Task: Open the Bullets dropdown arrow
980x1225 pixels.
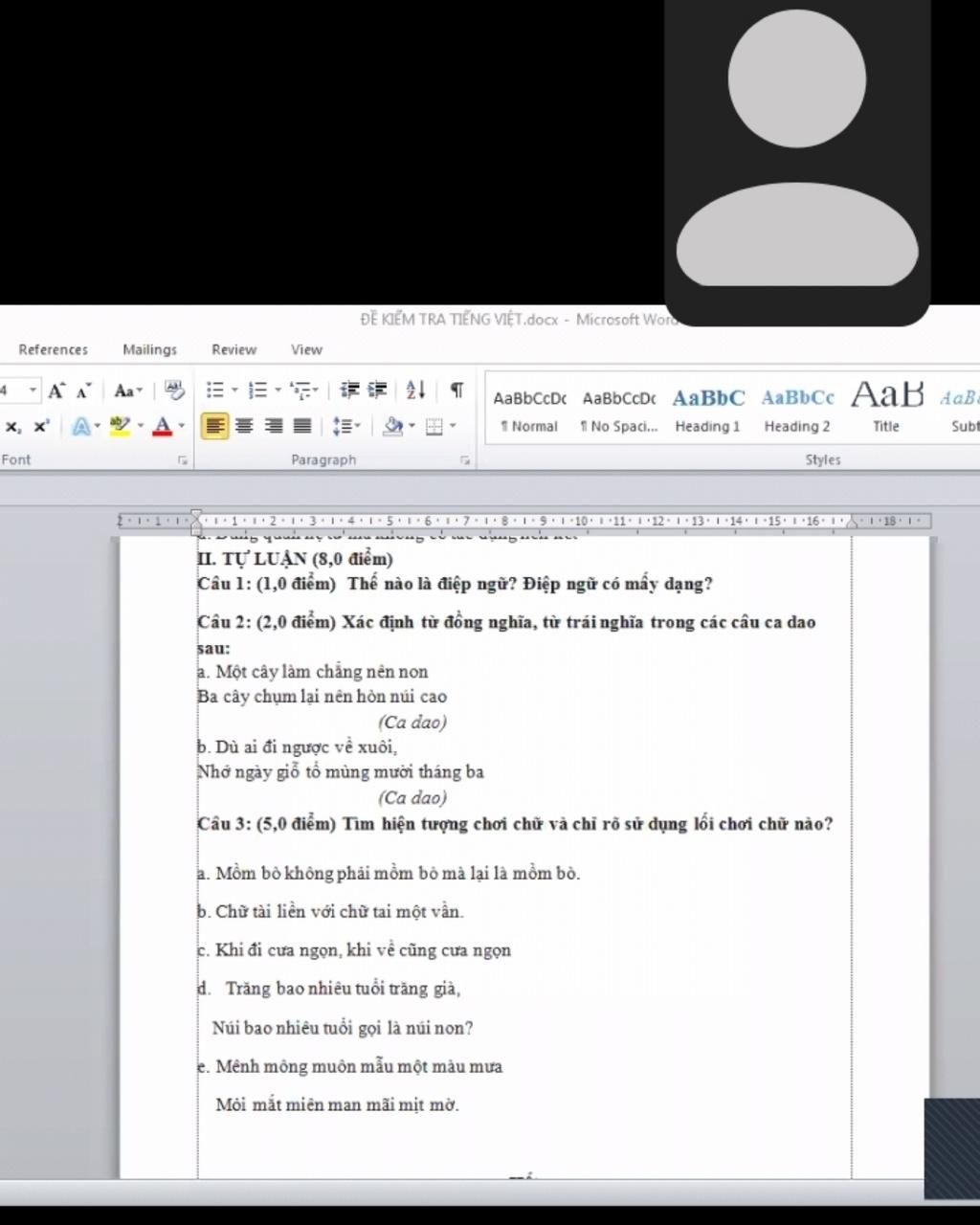Action: pos(234,390)
